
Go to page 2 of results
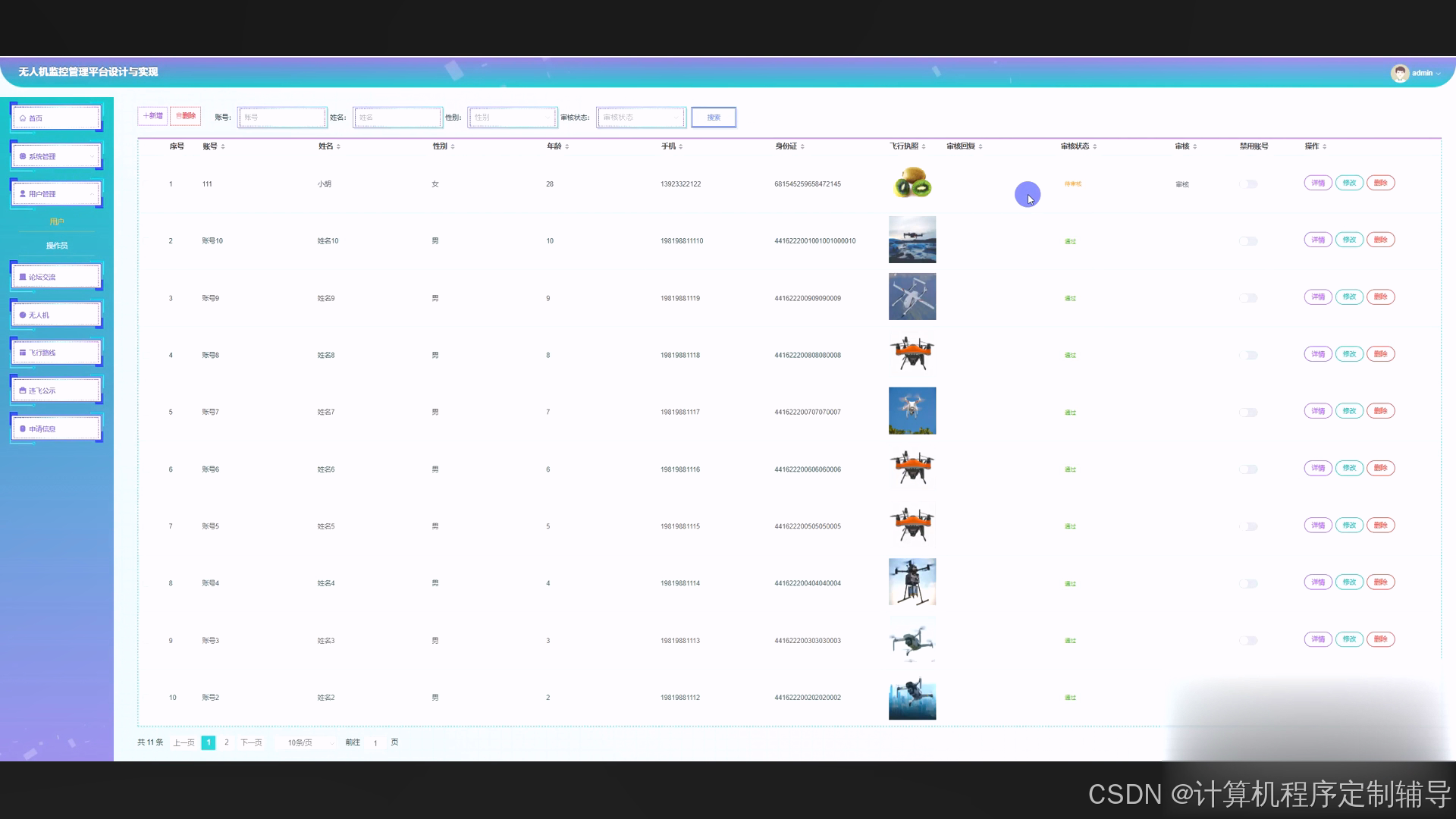pyautogui.click(x=226, y=742)
